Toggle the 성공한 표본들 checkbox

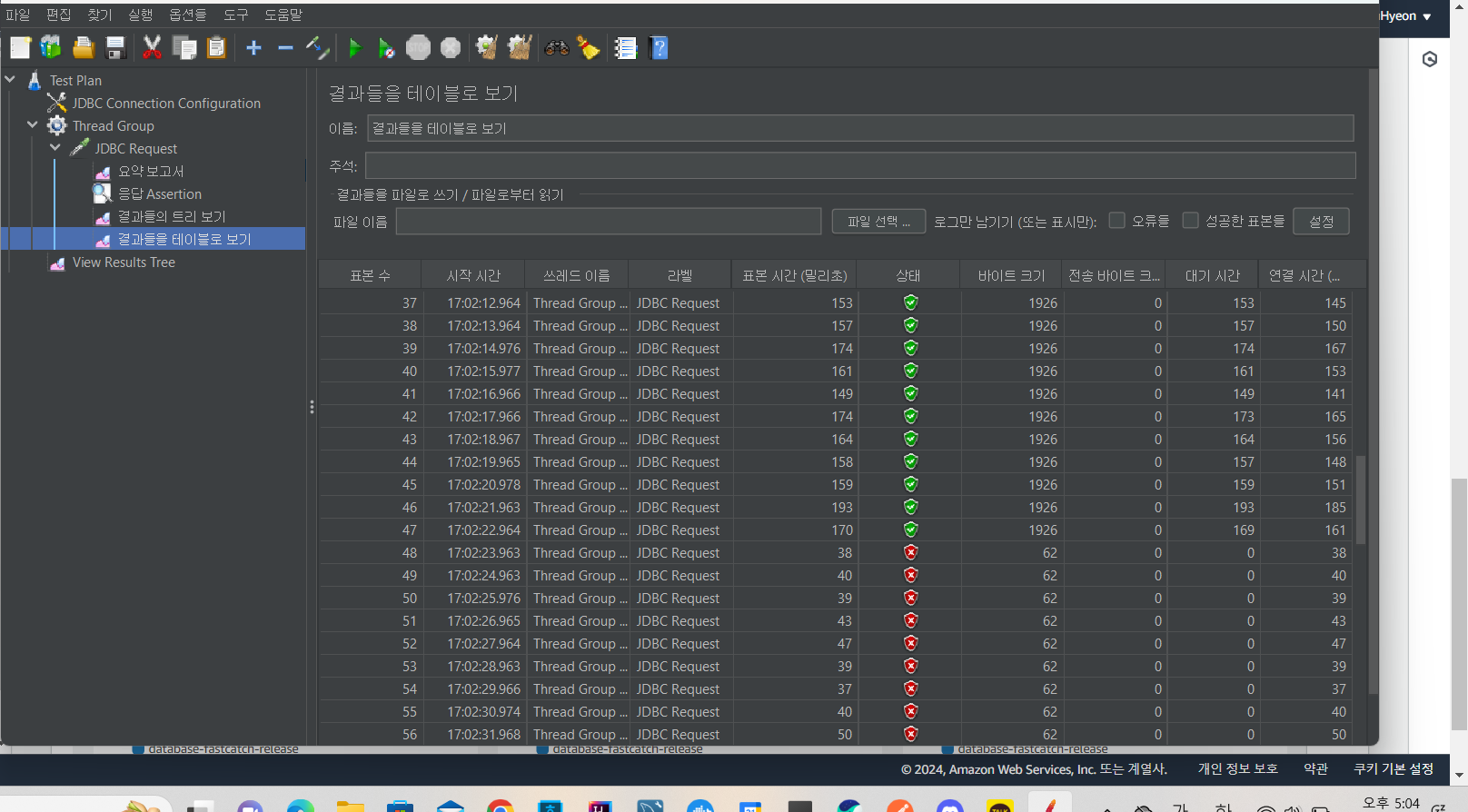(1190, 220)
